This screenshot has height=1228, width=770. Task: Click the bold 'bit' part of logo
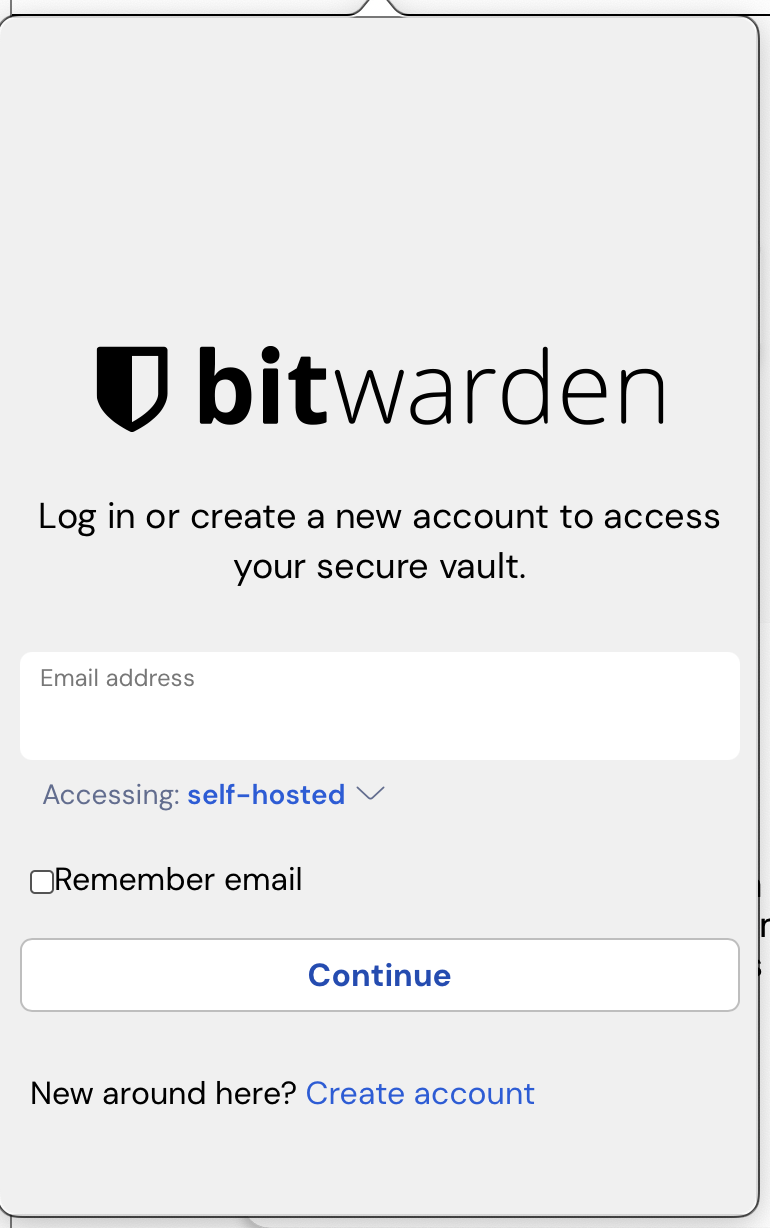[x=262, y=385]
